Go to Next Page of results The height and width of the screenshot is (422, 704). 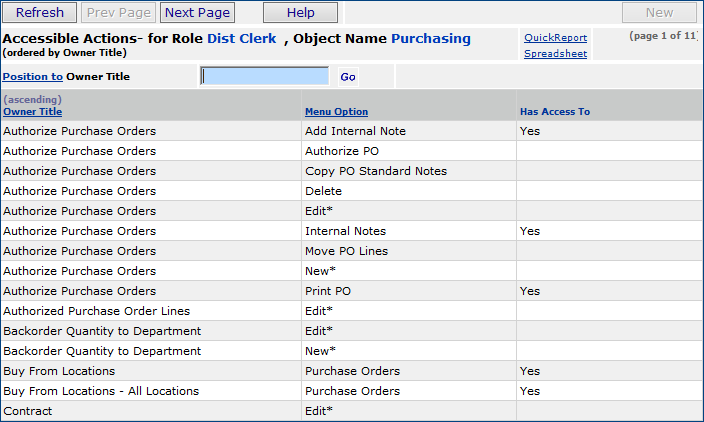pos(197,13)
